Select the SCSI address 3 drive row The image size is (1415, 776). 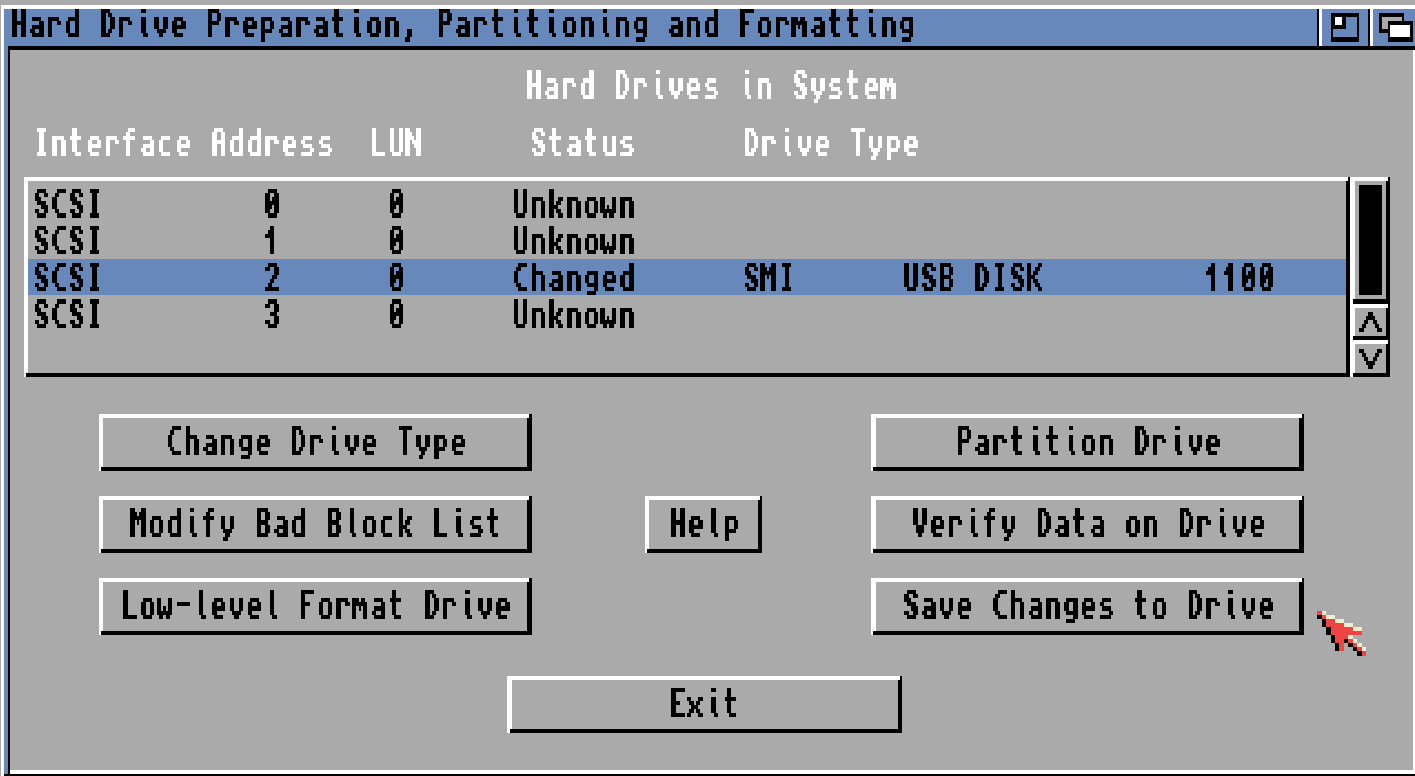coord(400,316)
